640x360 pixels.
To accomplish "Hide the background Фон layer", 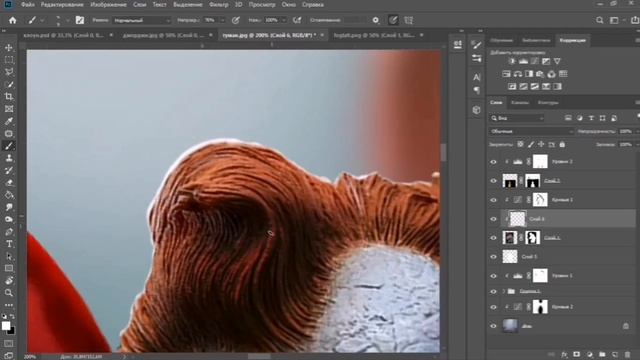I will (x=493, y=326).
